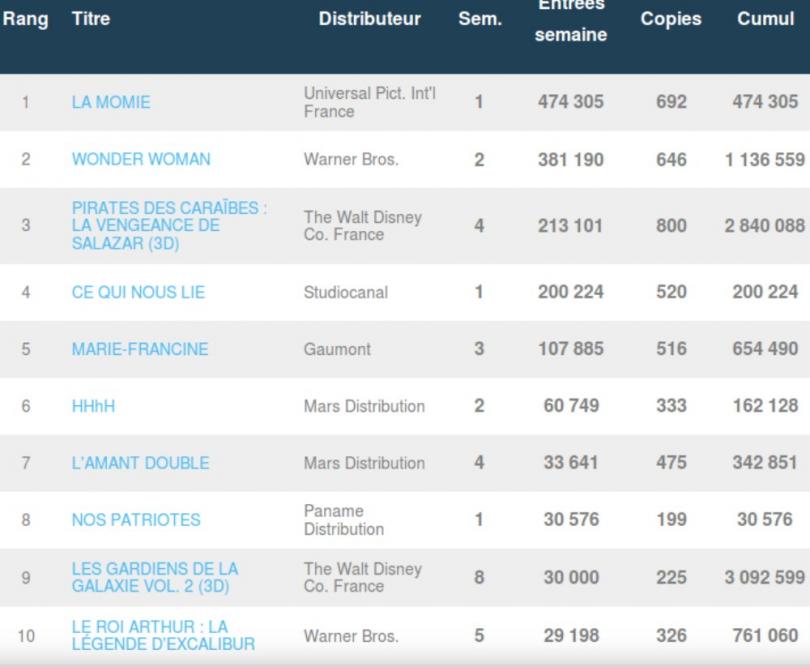Open the MARIE-FRANCINE film link
810x667 pixels.
click(x=140, y=349)
